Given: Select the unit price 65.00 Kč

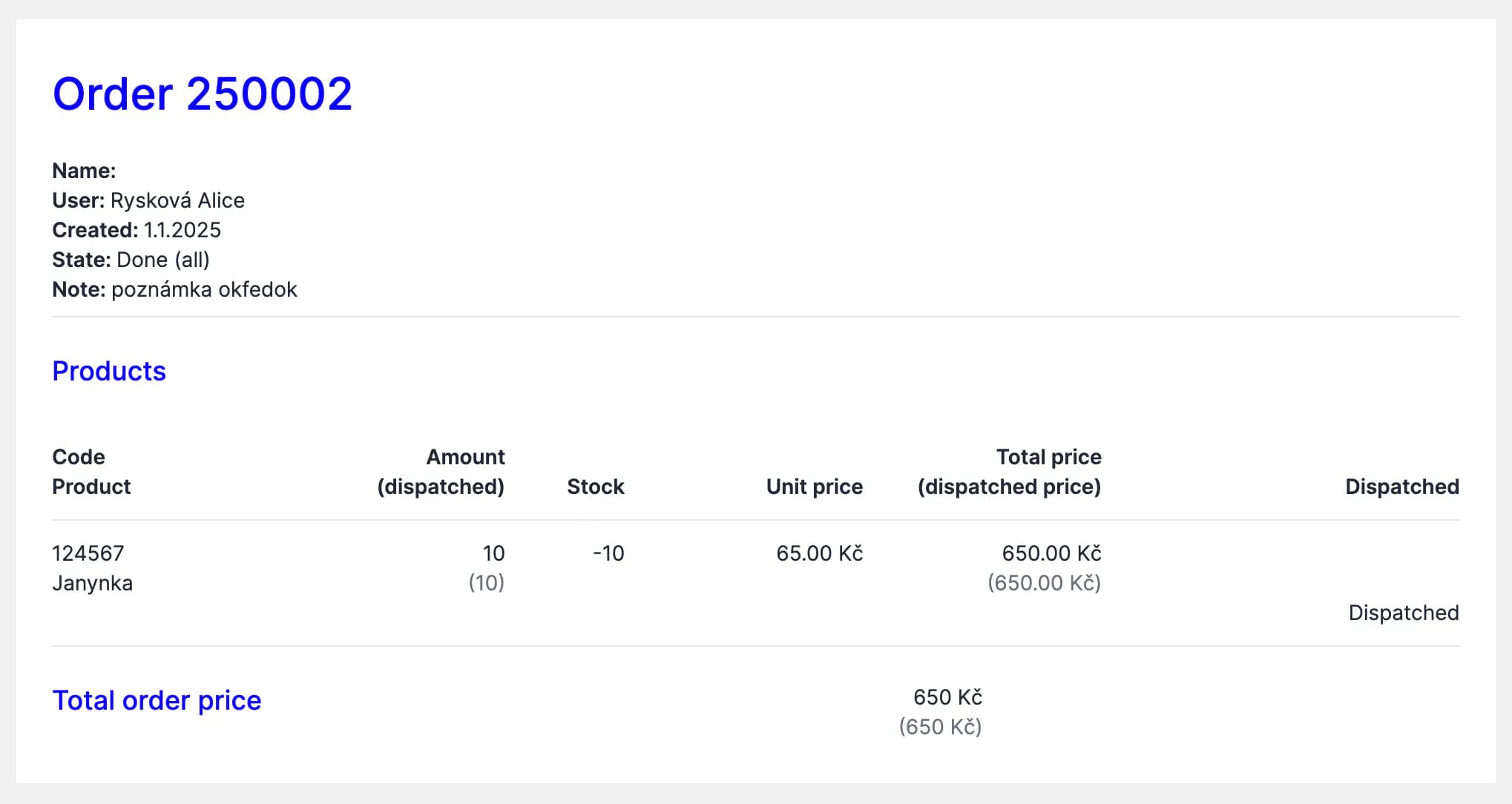Looking at the screenshot, I should [x=819, y=553].
